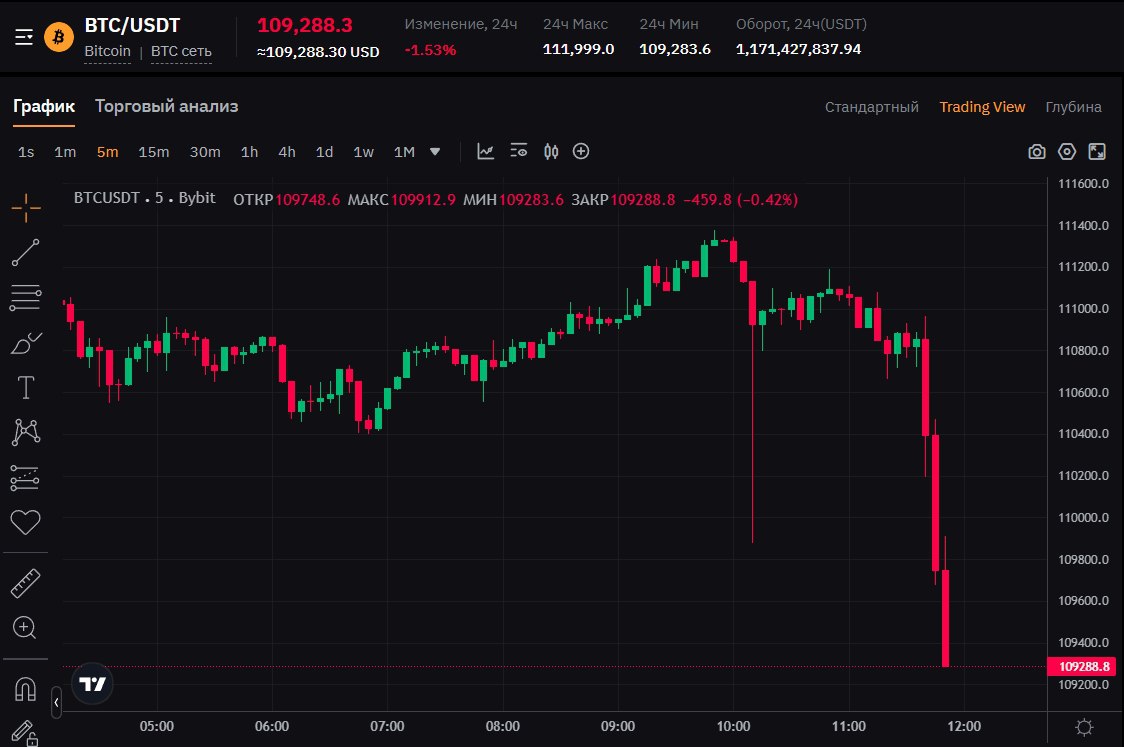
Task: Click the zoom in magnifier tool
Action: (x=26, y=628)
